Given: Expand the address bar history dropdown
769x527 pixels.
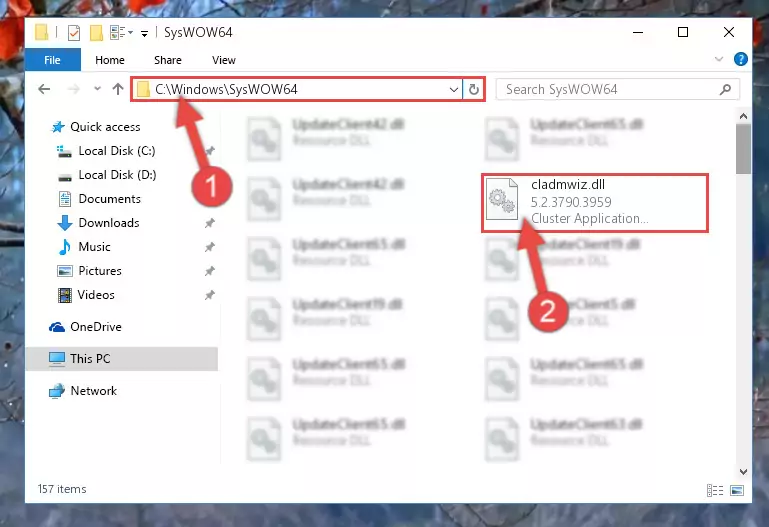Looking at the screenshot, I should point(454,89).
